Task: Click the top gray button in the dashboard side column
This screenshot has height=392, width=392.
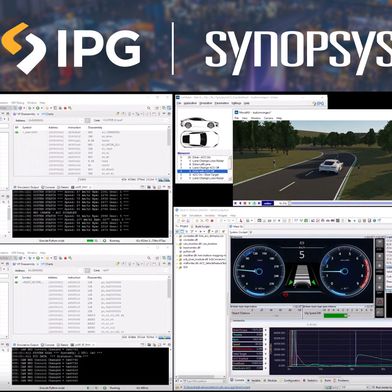Action: [379, 243]
